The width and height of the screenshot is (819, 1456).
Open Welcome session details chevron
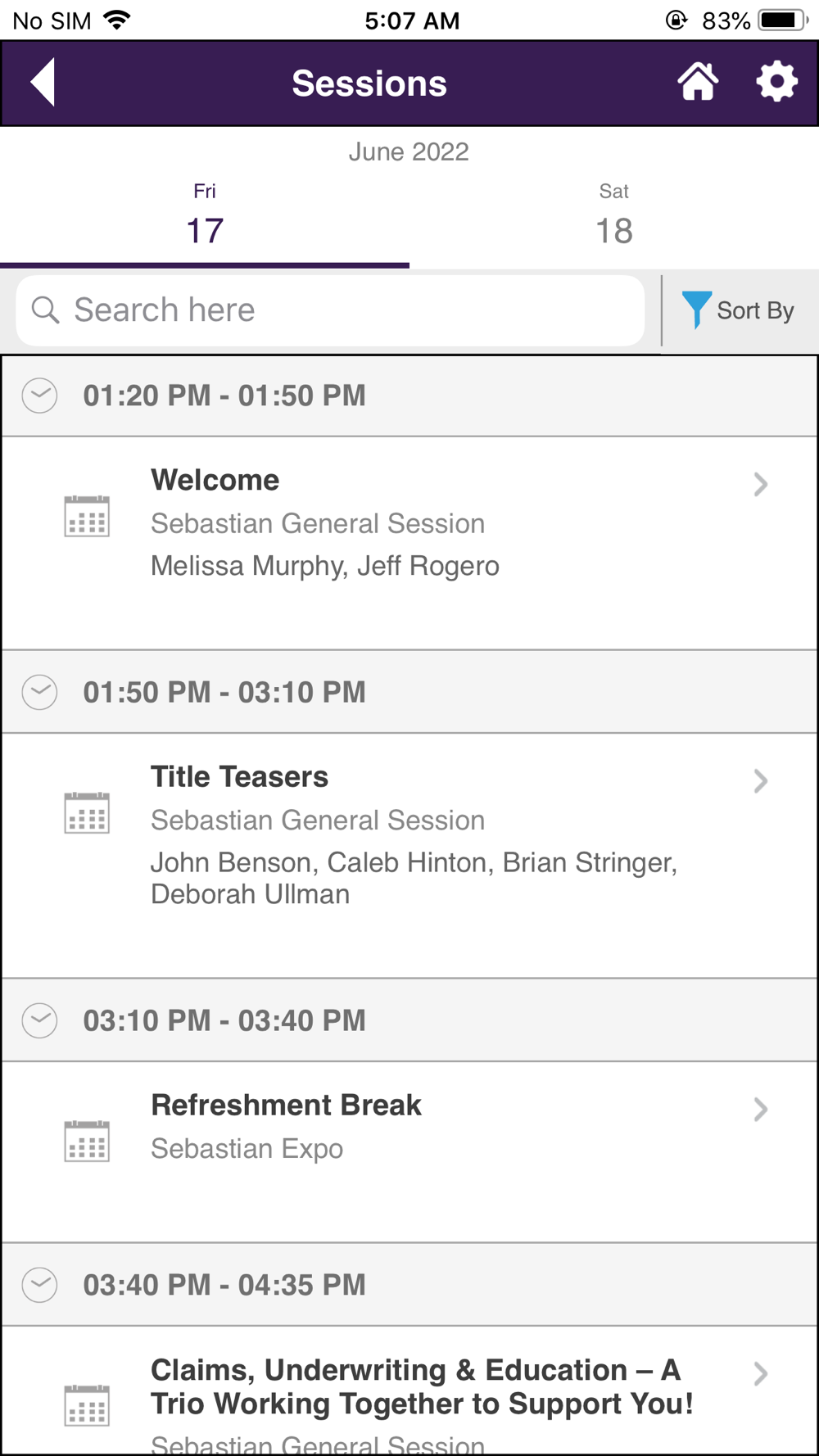[760, 485]
